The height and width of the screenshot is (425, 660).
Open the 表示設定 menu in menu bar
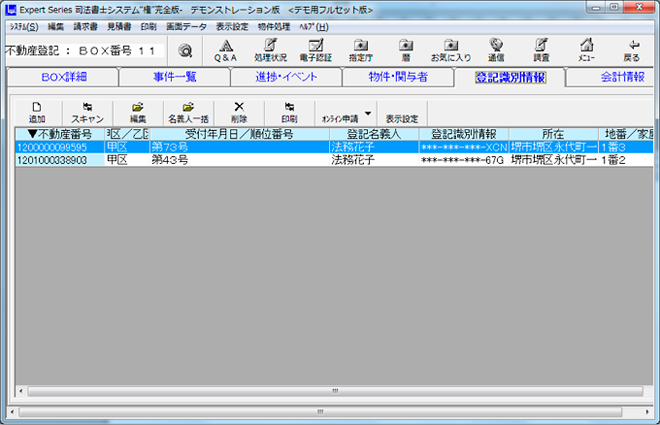[x=232, y=26]
